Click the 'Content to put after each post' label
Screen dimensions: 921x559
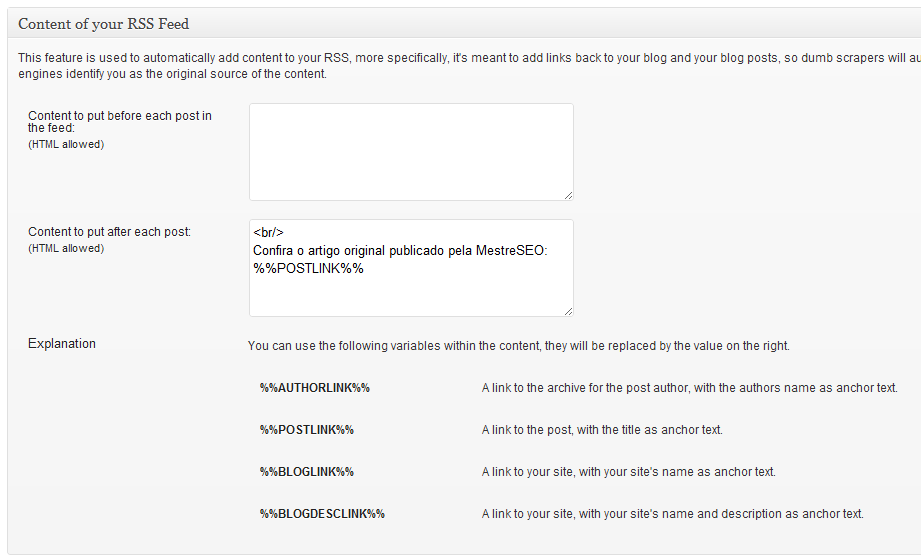click(x=109, y=232)
